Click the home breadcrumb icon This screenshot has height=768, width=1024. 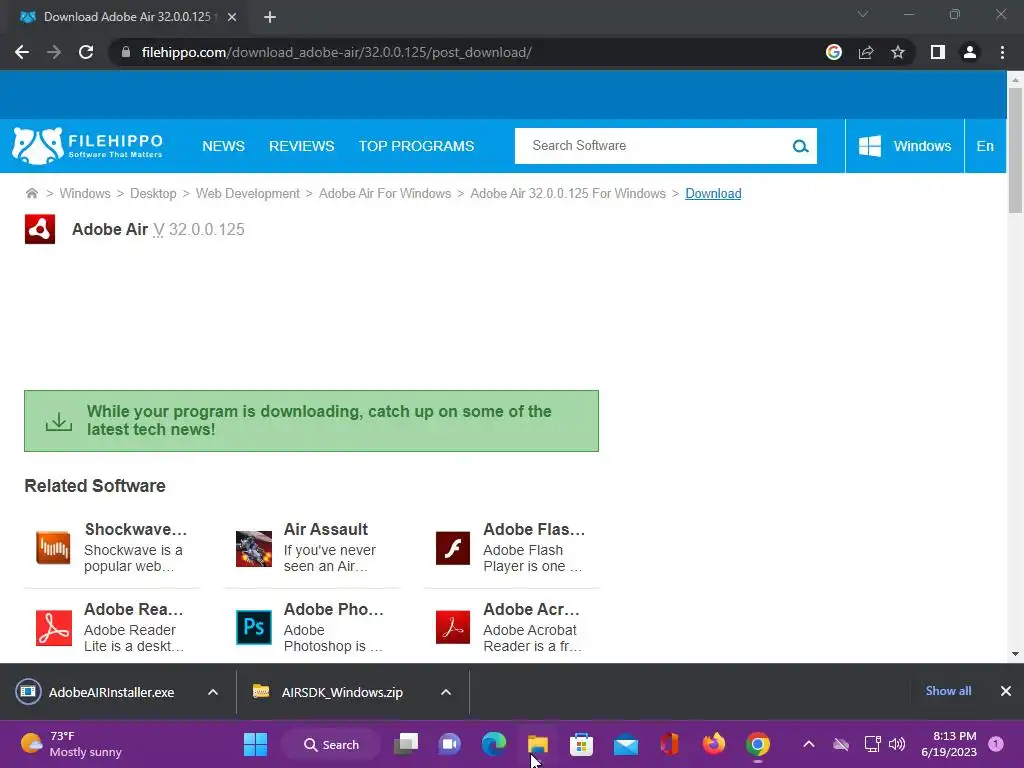point(31,193)
